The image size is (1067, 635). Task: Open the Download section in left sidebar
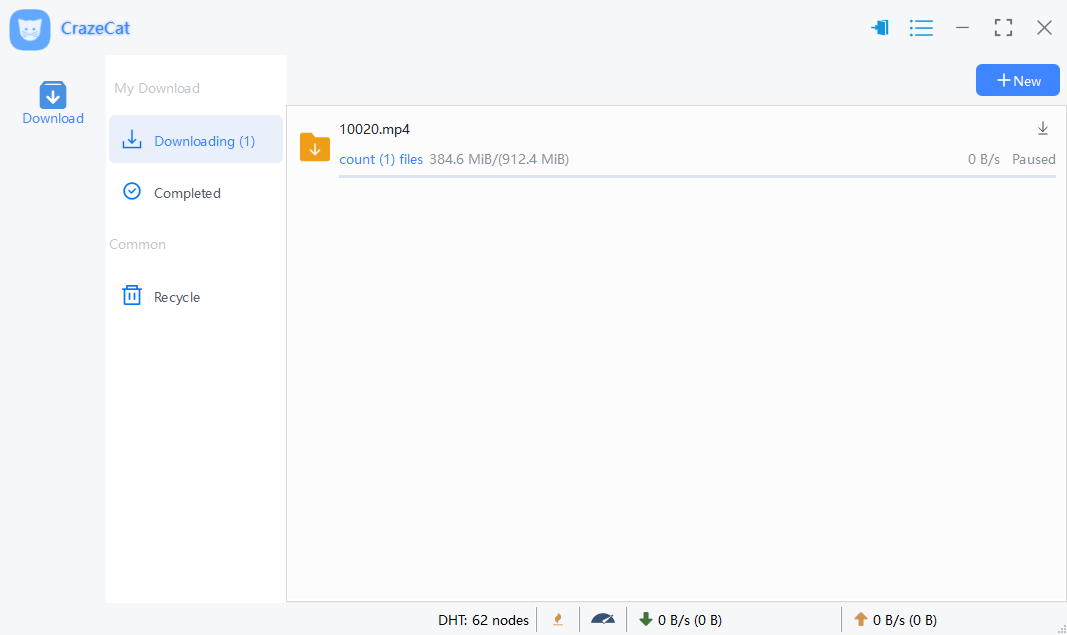tap(53, 104)
